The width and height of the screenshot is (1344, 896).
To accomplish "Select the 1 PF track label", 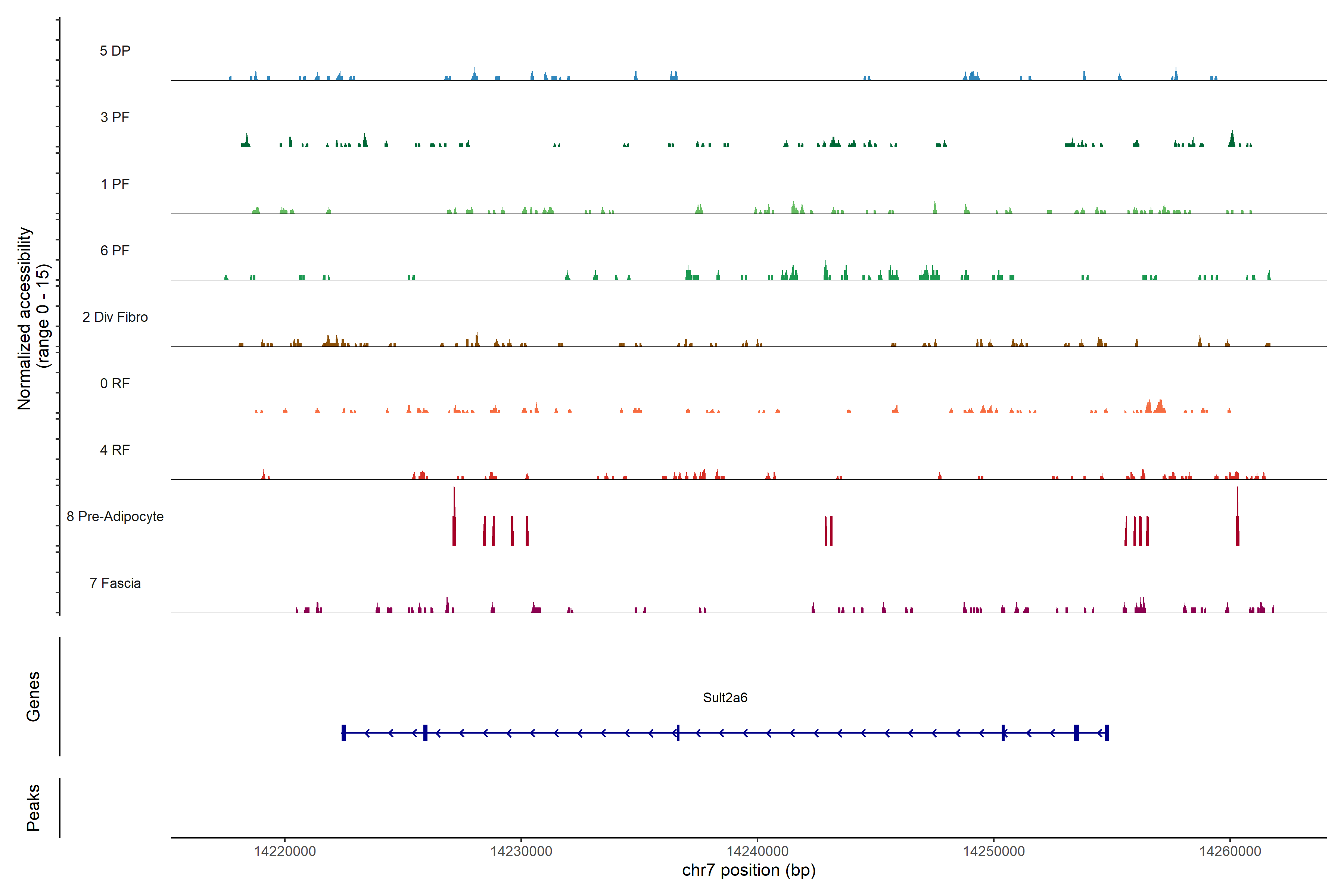I will click(115, 184).
